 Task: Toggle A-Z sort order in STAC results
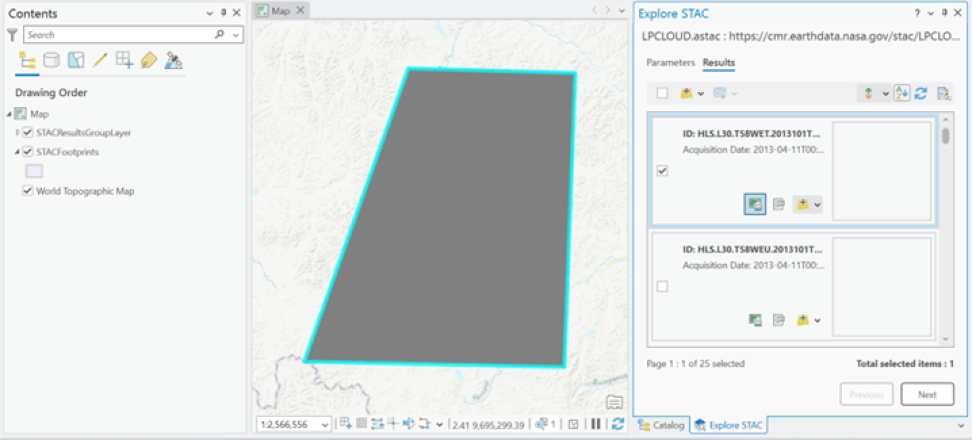tap(902, 94)
